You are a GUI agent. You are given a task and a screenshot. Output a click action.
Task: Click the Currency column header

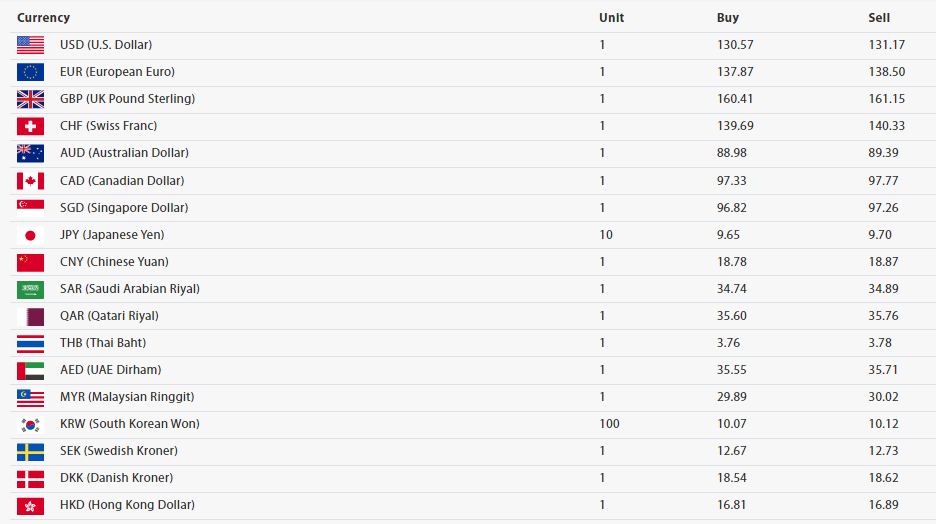(x=44, y=17)
